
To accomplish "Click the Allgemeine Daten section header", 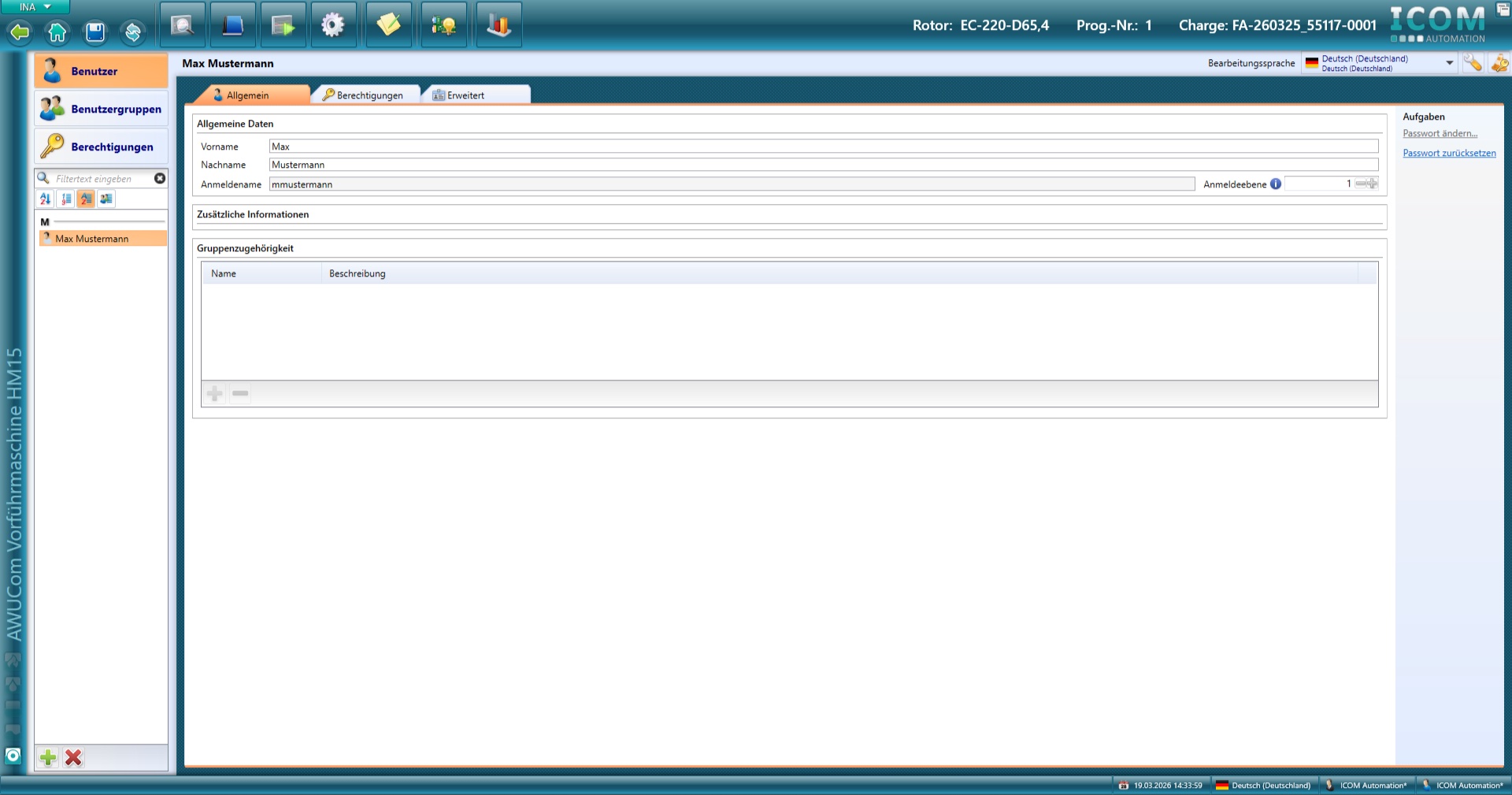I will [235, 124].
